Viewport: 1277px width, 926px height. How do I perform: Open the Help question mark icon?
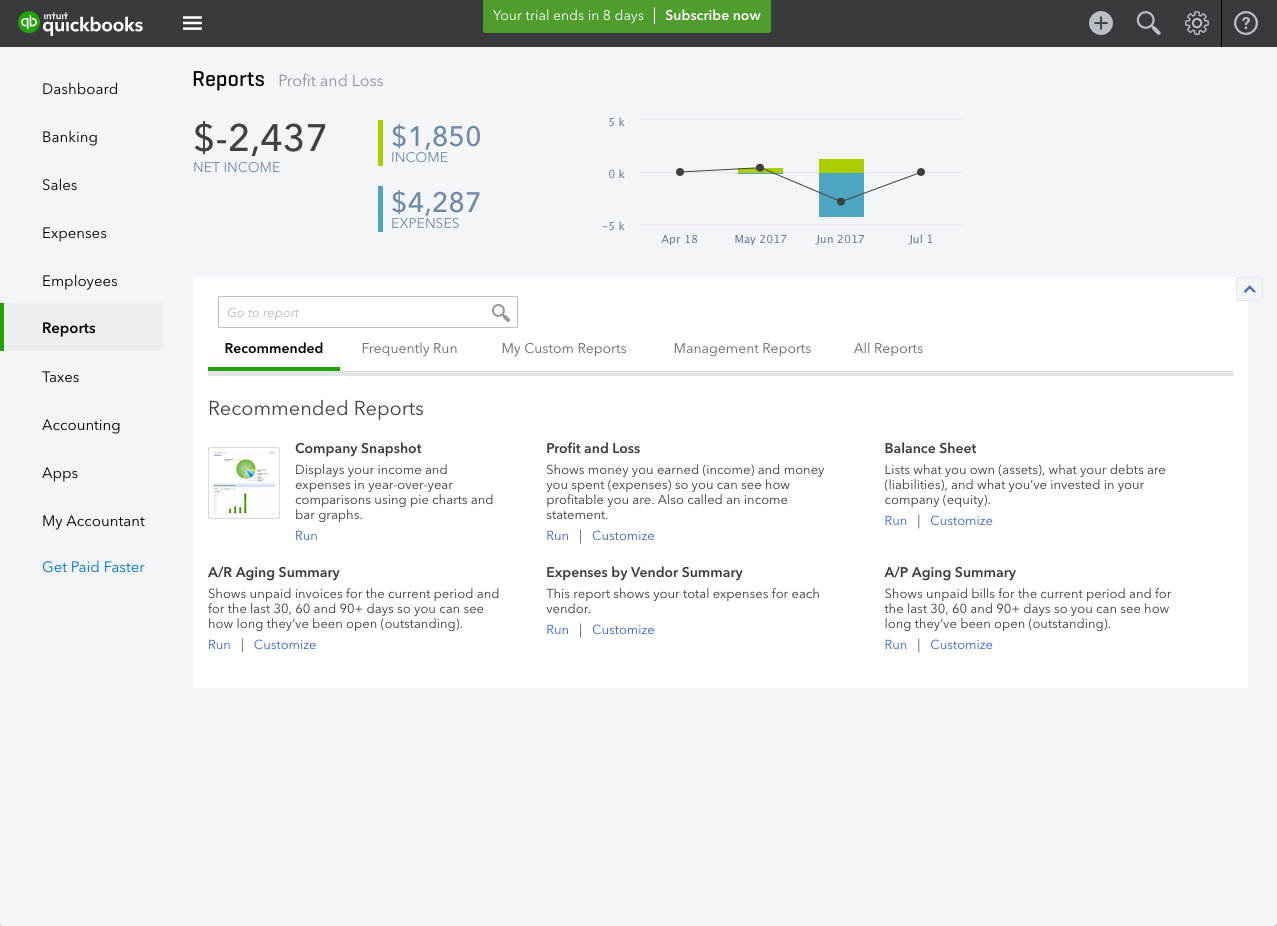click(1246, 23)
